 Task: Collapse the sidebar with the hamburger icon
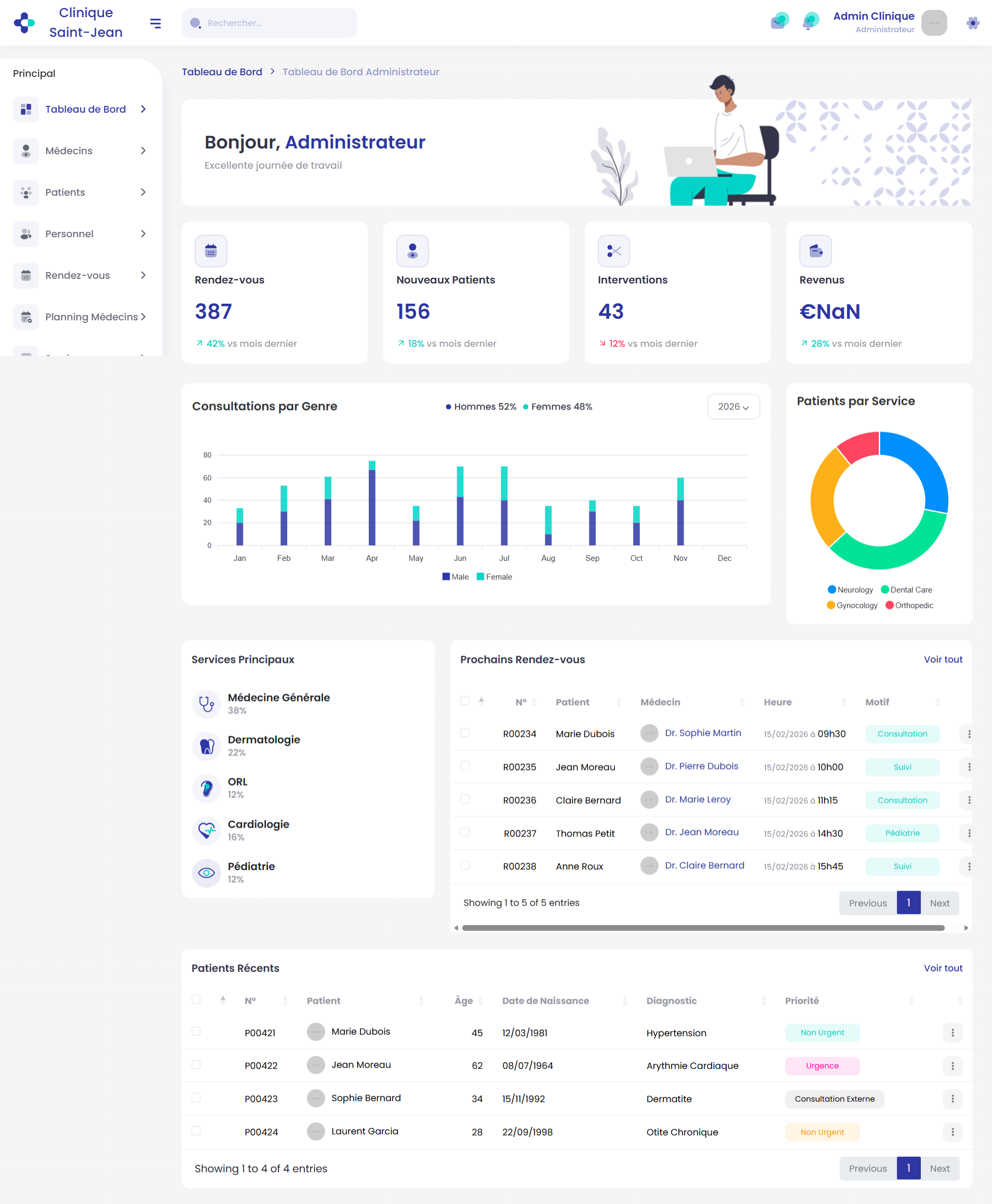tap(155, 23)
